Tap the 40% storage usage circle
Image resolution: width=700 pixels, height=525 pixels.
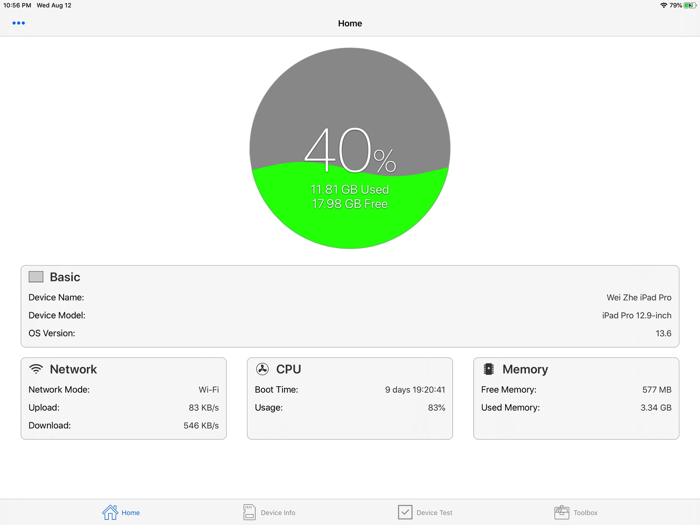pyautogui.click(x=350, y=148)
